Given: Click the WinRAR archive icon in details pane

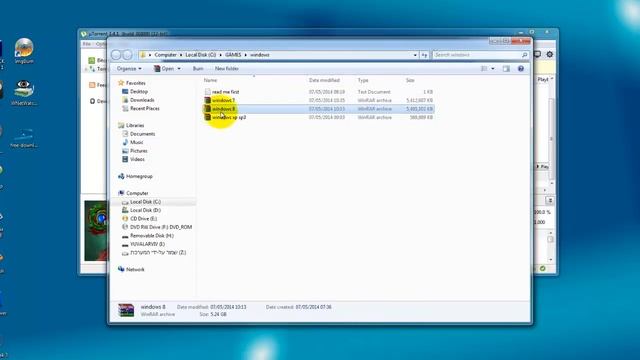Looking at the screenshot, I should click(126, 310).
